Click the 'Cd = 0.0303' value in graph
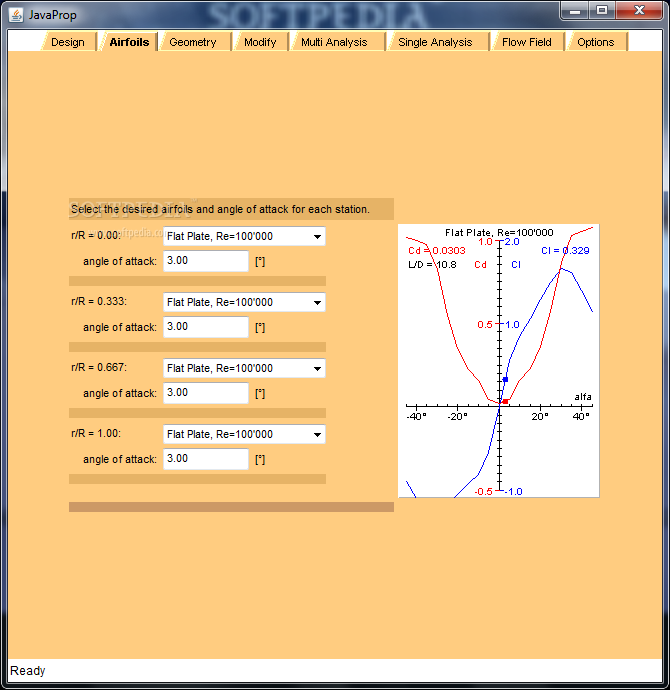Image resolution: width=670 pixels, height=690 pixels. tap(437, 251)
